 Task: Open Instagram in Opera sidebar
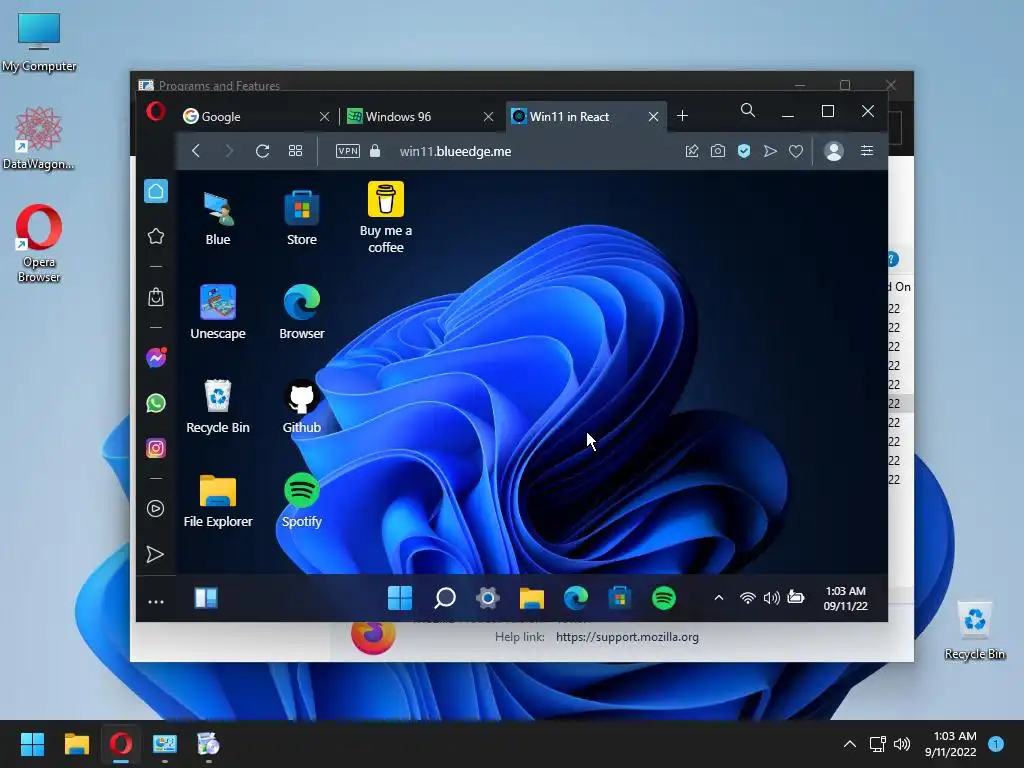pos(156,448)
